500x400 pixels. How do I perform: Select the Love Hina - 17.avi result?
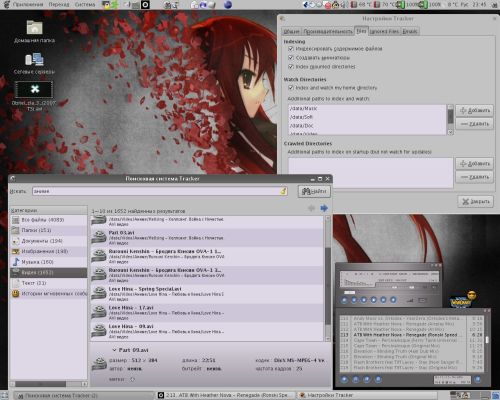207,313
